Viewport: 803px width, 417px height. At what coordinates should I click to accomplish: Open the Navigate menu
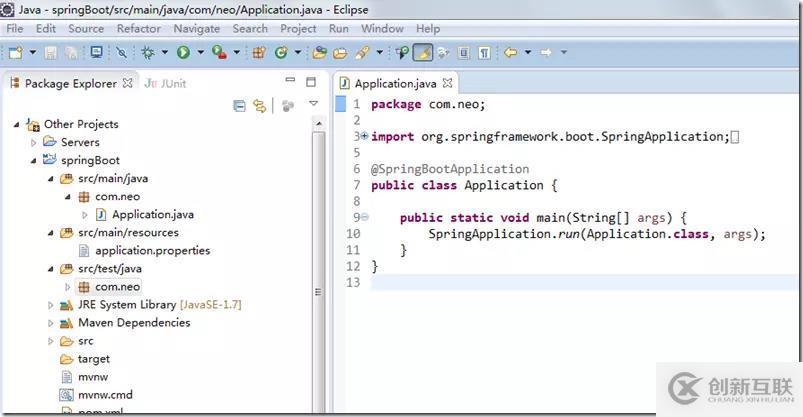(x=197, y=29)
